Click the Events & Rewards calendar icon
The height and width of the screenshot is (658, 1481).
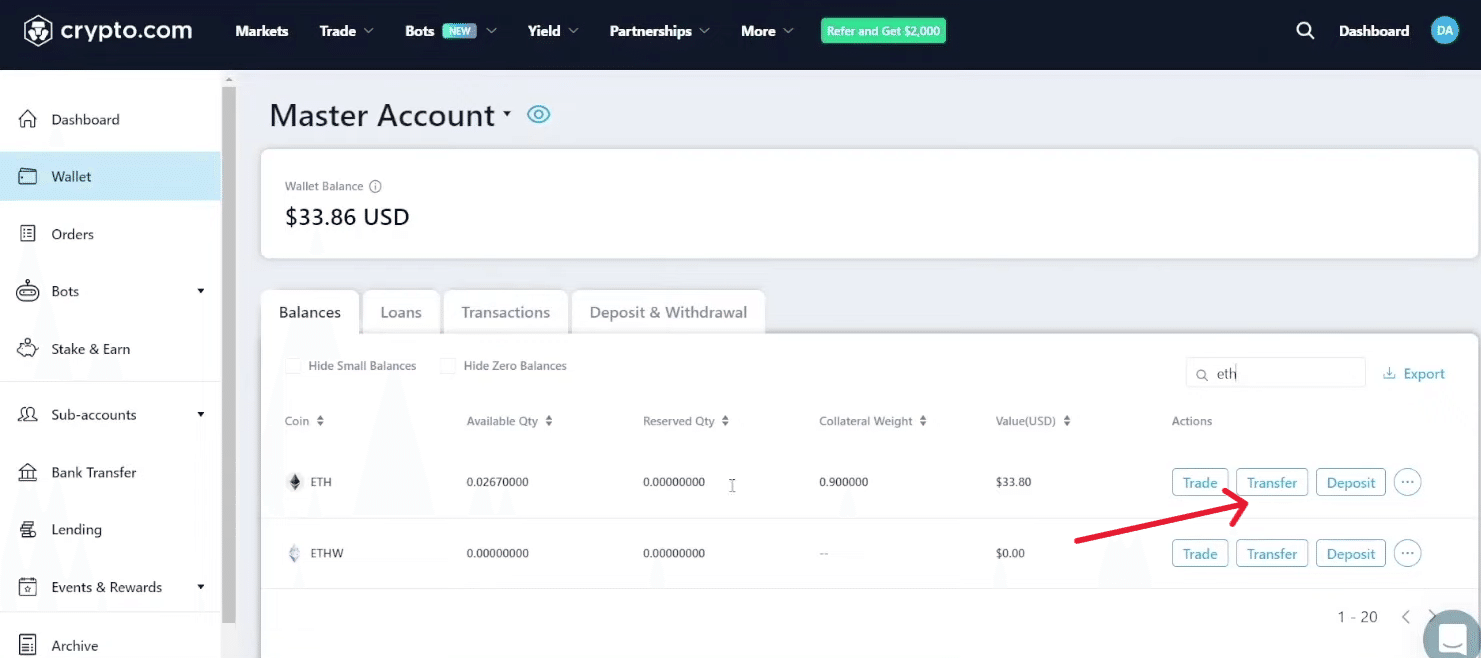coord(28,587)
